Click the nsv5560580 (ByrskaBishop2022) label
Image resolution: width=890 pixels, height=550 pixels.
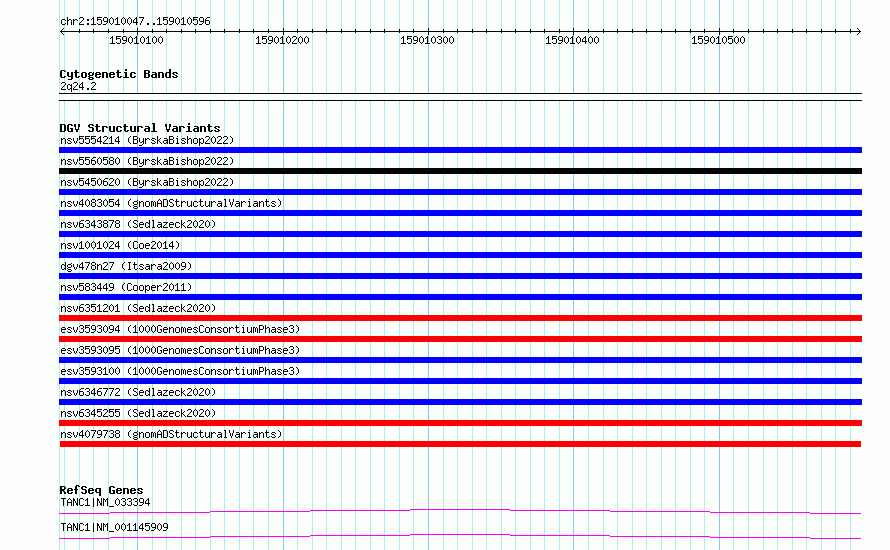point(147,161)
